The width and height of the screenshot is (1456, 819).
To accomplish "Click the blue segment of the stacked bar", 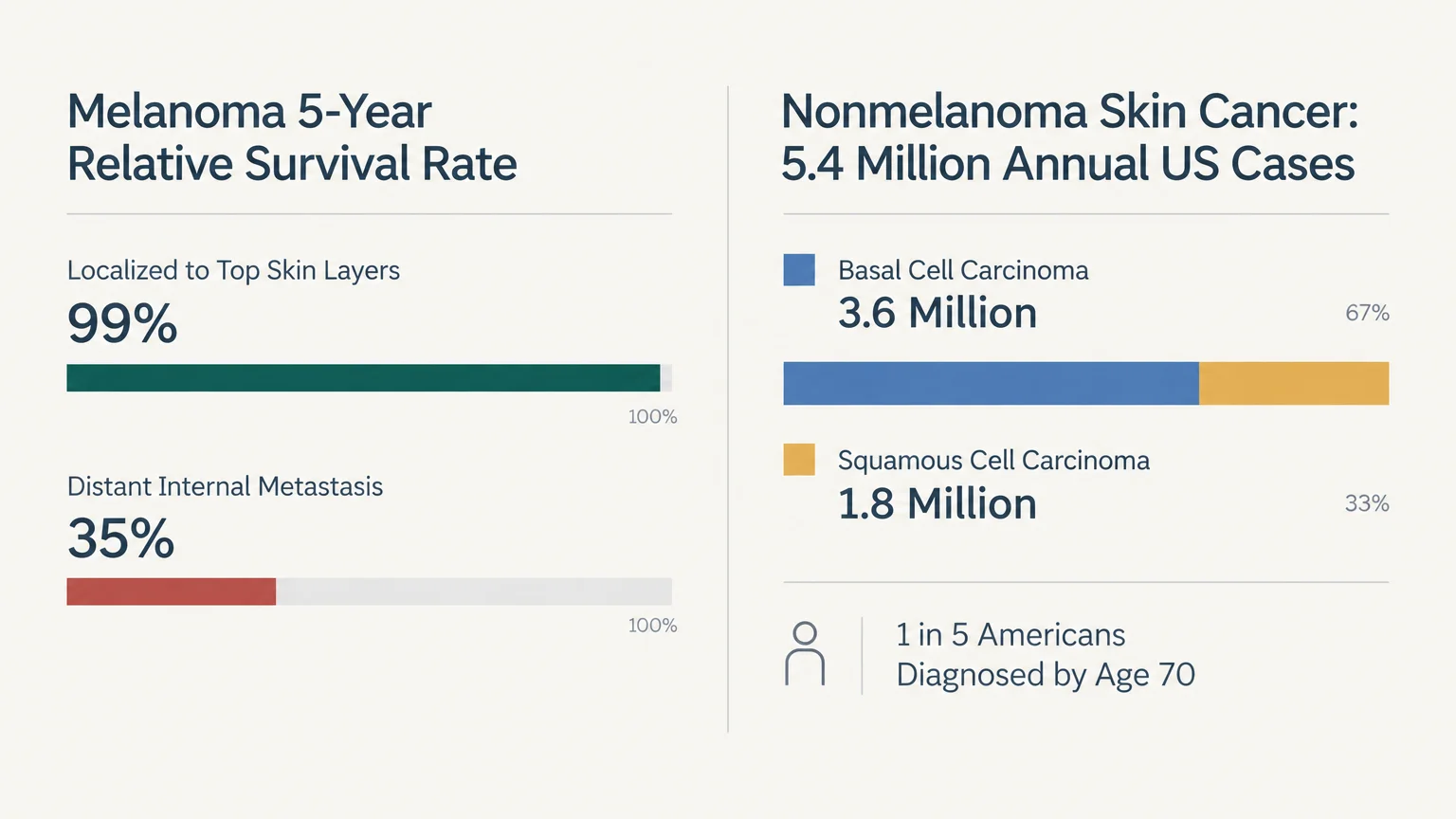I will tap(991, 383).
